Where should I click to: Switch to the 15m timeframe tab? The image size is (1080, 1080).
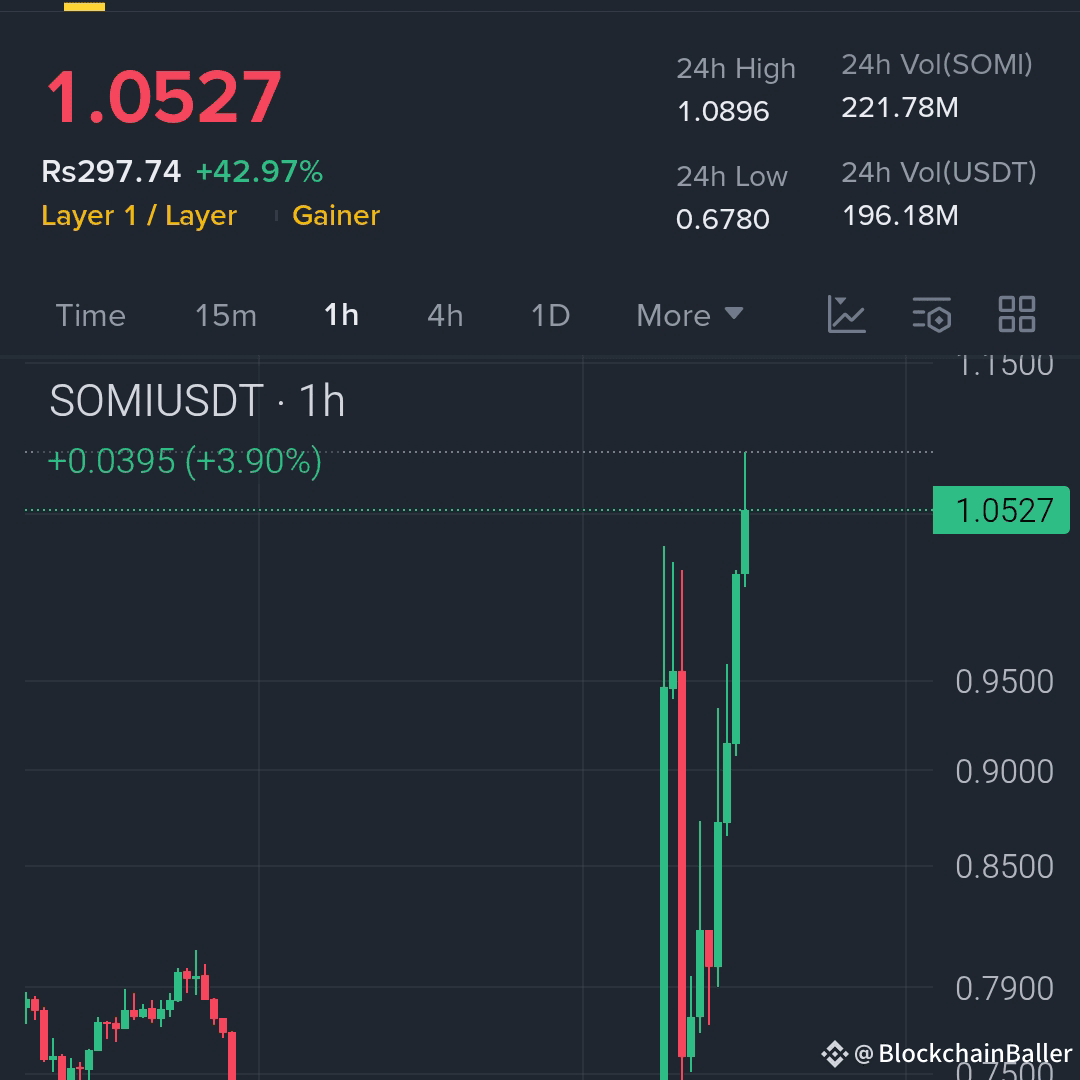tap(225, 315)
